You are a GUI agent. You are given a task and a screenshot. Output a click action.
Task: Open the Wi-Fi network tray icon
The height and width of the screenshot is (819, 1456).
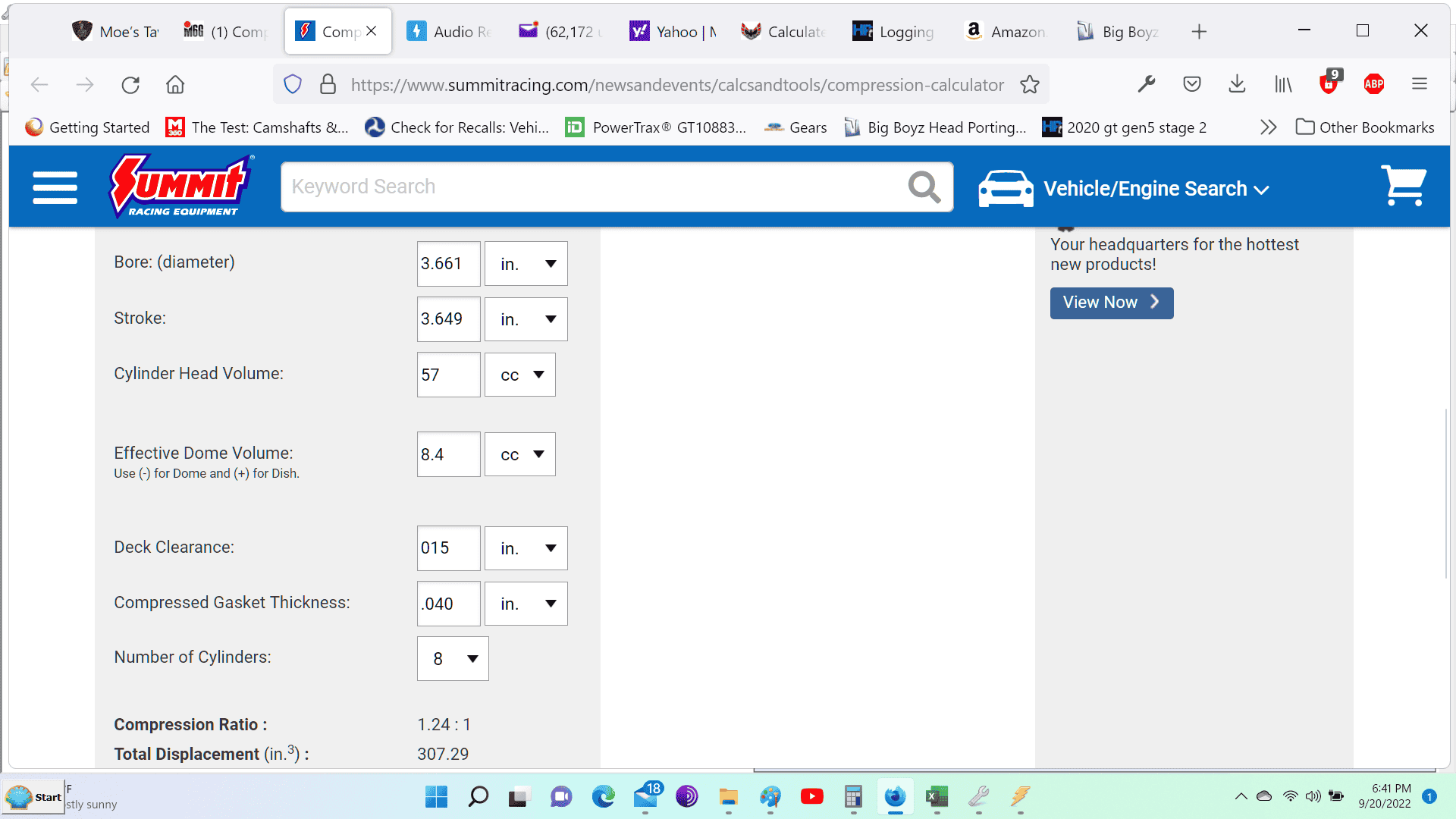1290,796
